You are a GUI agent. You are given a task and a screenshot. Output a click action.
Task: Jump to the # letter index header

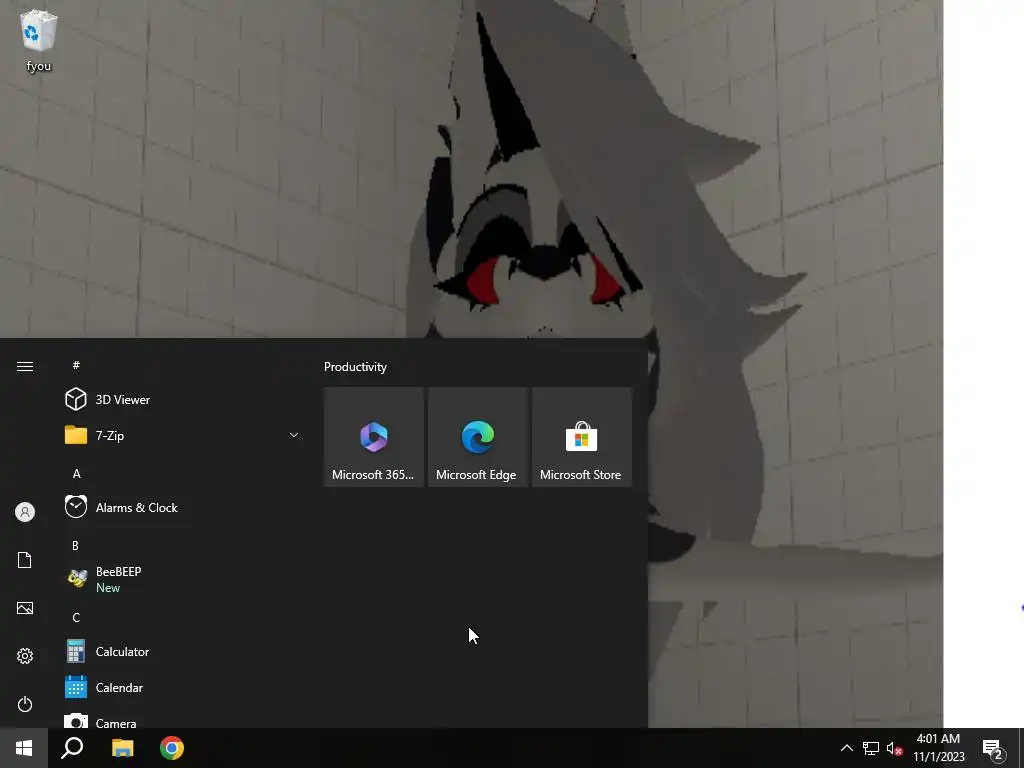[x=76, y=365]
